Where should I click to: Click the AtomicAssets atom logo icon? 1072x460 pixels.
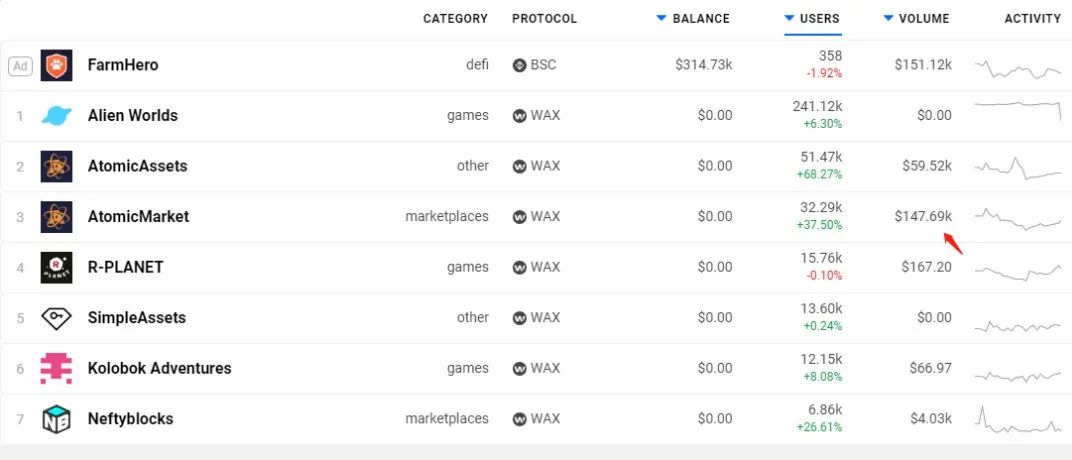click(x=56, y=166)
